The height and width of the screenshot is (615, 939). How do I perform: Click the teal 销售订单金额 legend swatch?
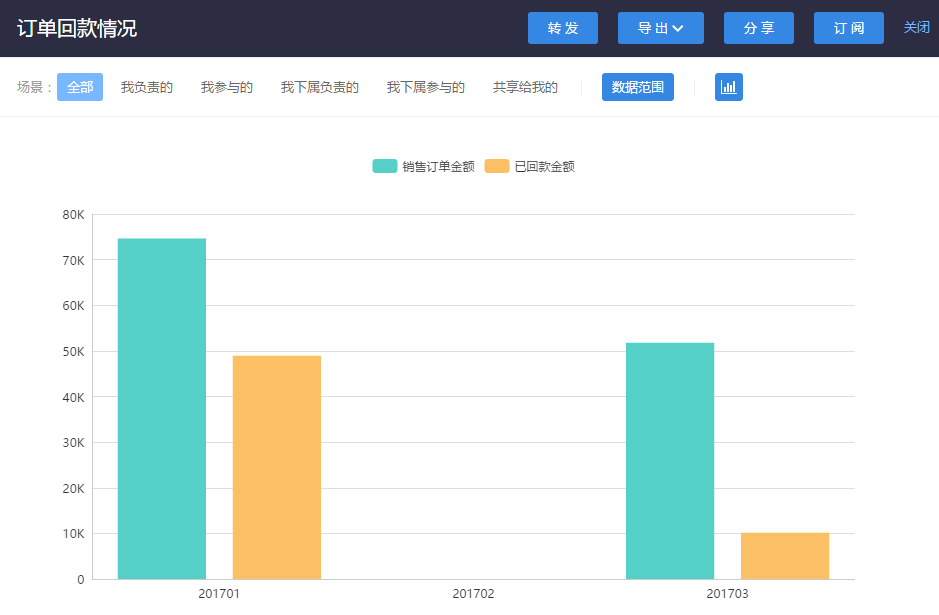385,166
